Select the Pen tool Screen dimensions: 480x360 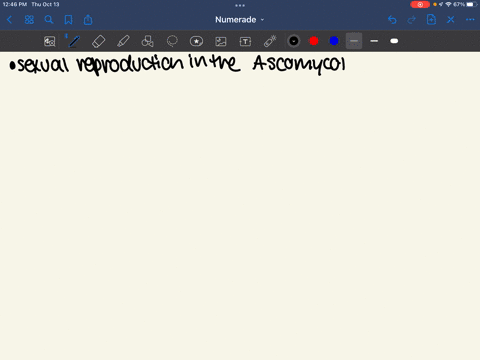(74, 41)
